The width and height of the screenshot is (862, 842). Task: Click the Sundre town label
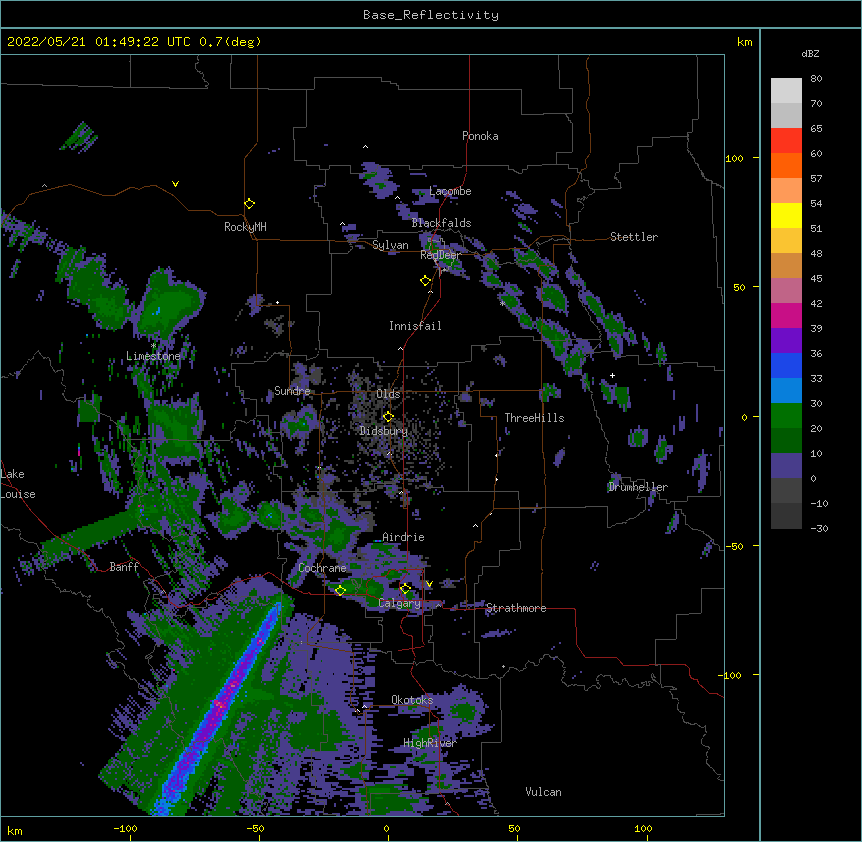click(292, 391)
